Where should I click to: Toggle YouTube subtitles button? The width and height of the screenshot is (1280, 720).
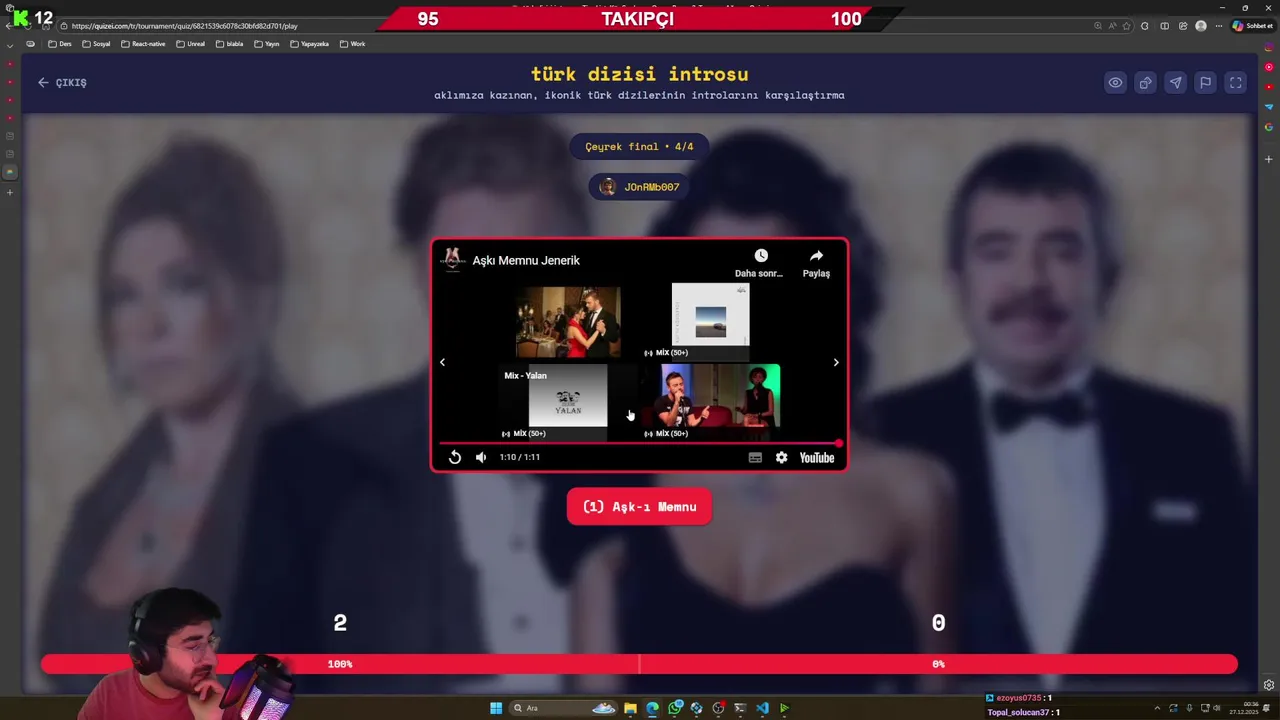pyautogui.click(x=755, y=457)
